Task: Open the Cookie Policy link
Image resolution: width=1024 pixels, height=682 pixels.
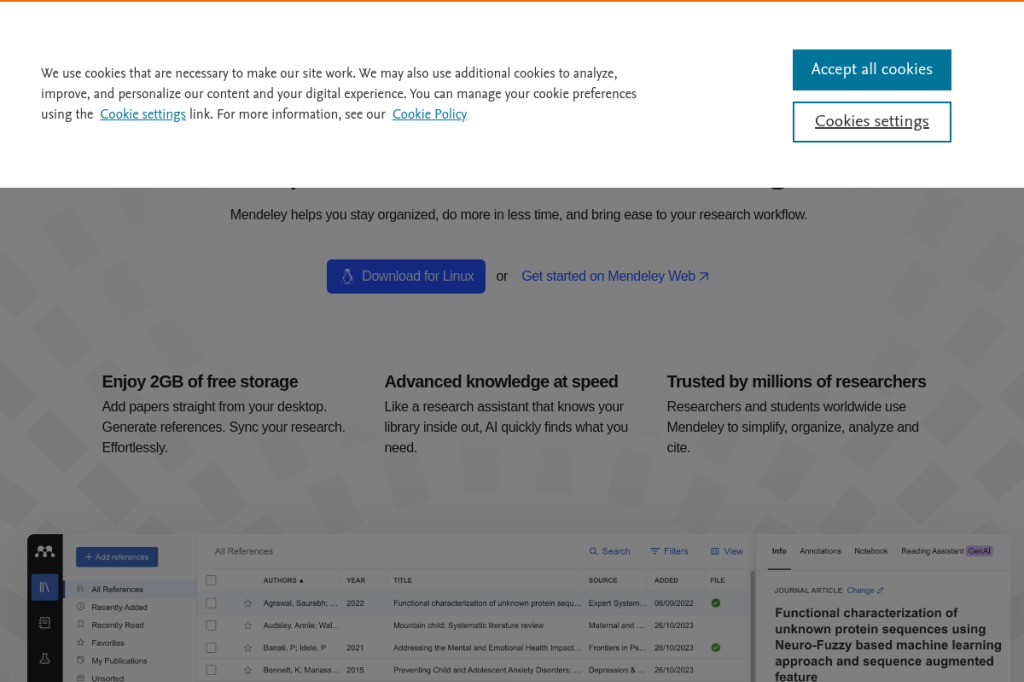Action: [x=429, y=114]
